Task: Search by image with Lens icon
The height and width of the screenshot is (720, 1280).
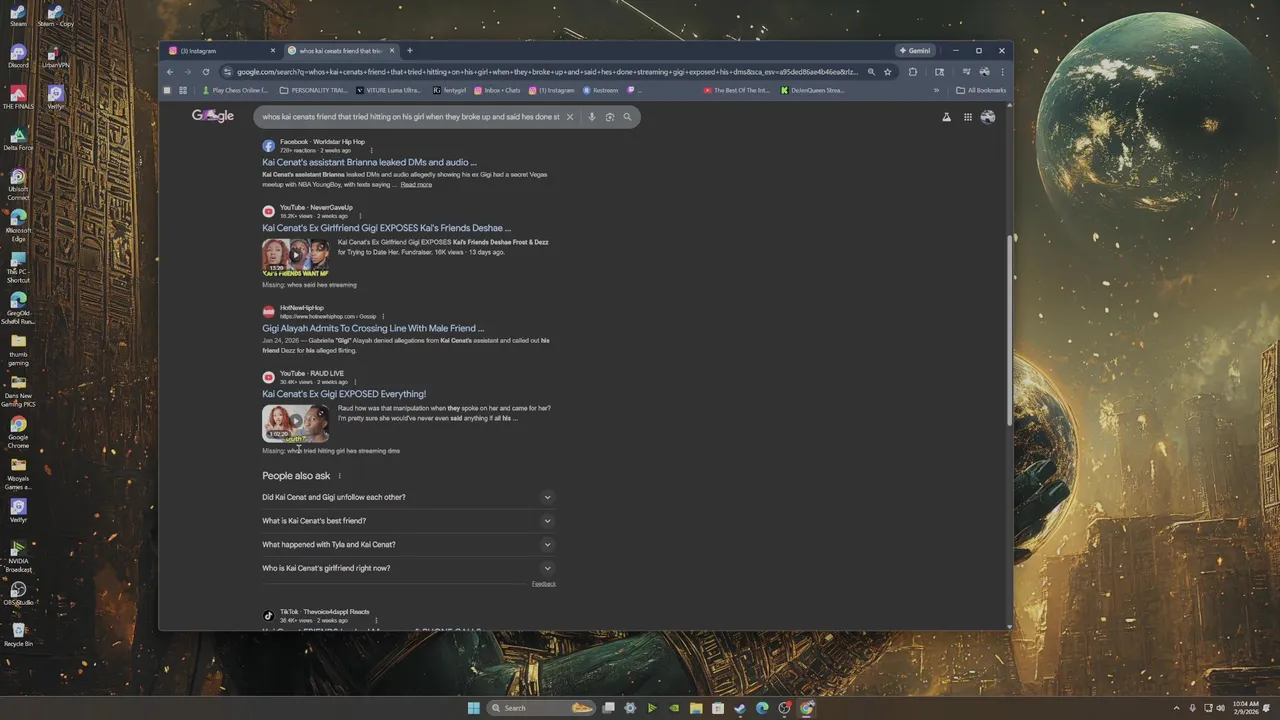Action: (x=610, y=117)
